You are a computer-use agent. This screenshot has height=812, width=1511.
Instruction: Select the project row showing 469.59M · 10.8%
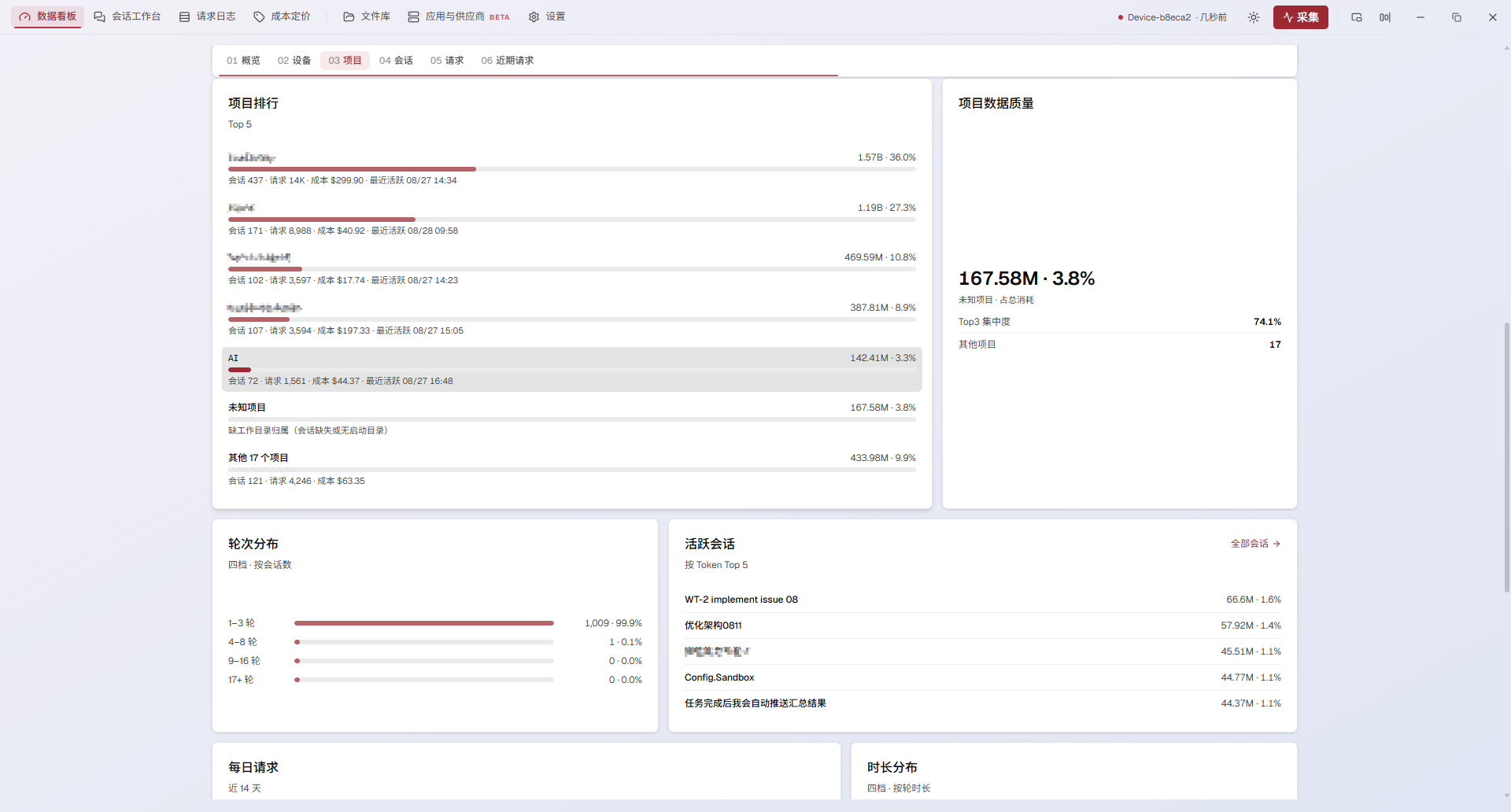tap(572, 268)
